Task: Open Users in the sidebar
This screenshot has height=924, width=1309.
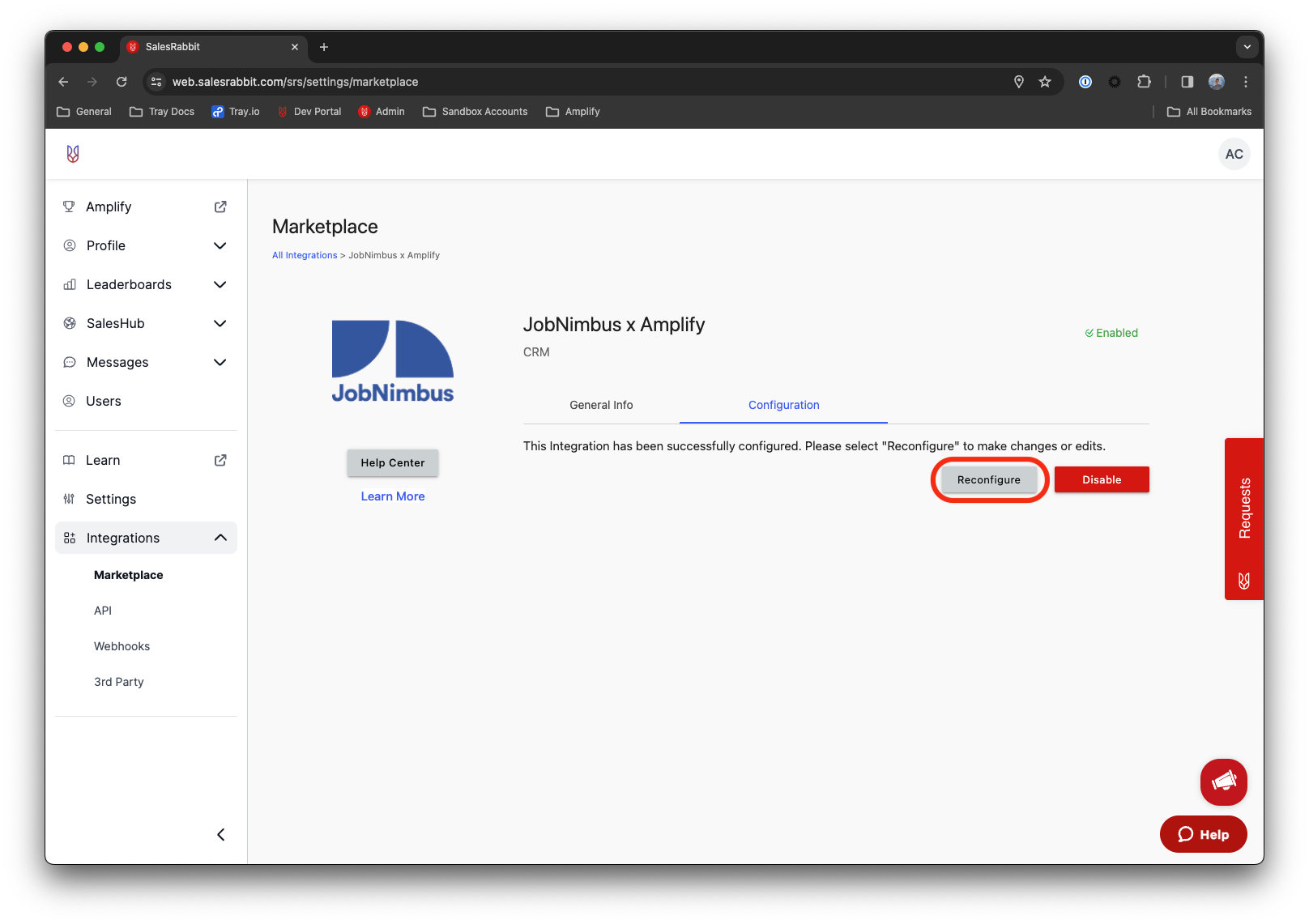Action: (146, 401)
